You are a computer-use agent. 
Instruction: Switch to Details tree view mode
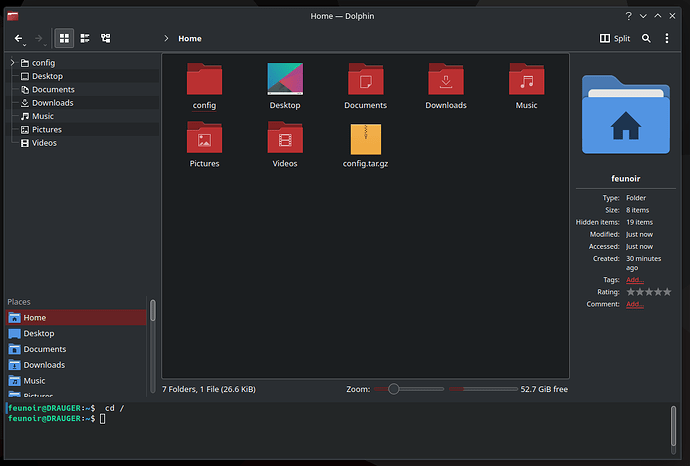105,38
